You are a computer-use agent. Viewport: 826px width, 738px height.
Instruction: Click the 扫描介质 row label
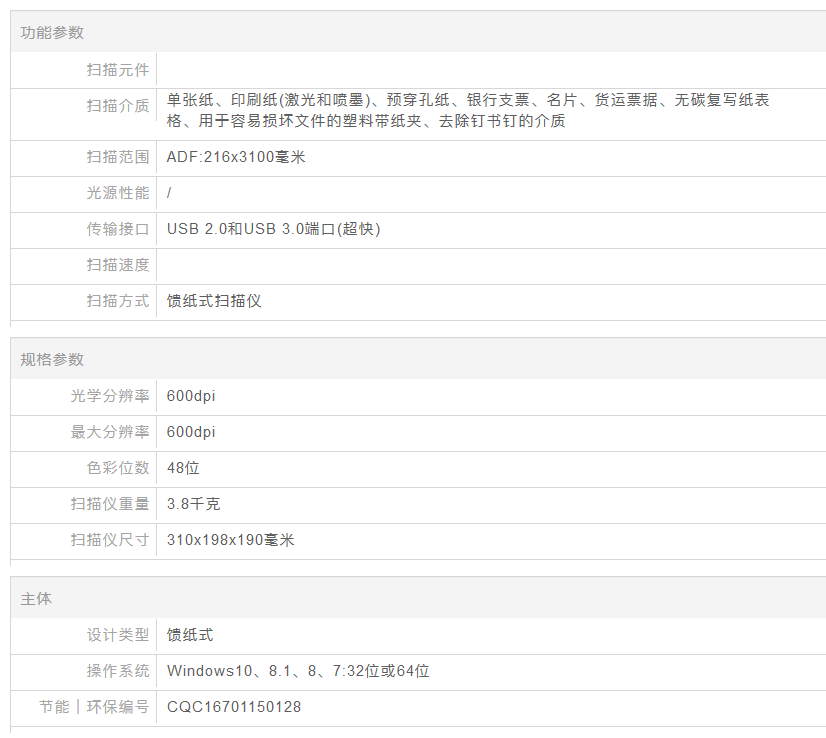click(x=117, y=106)
